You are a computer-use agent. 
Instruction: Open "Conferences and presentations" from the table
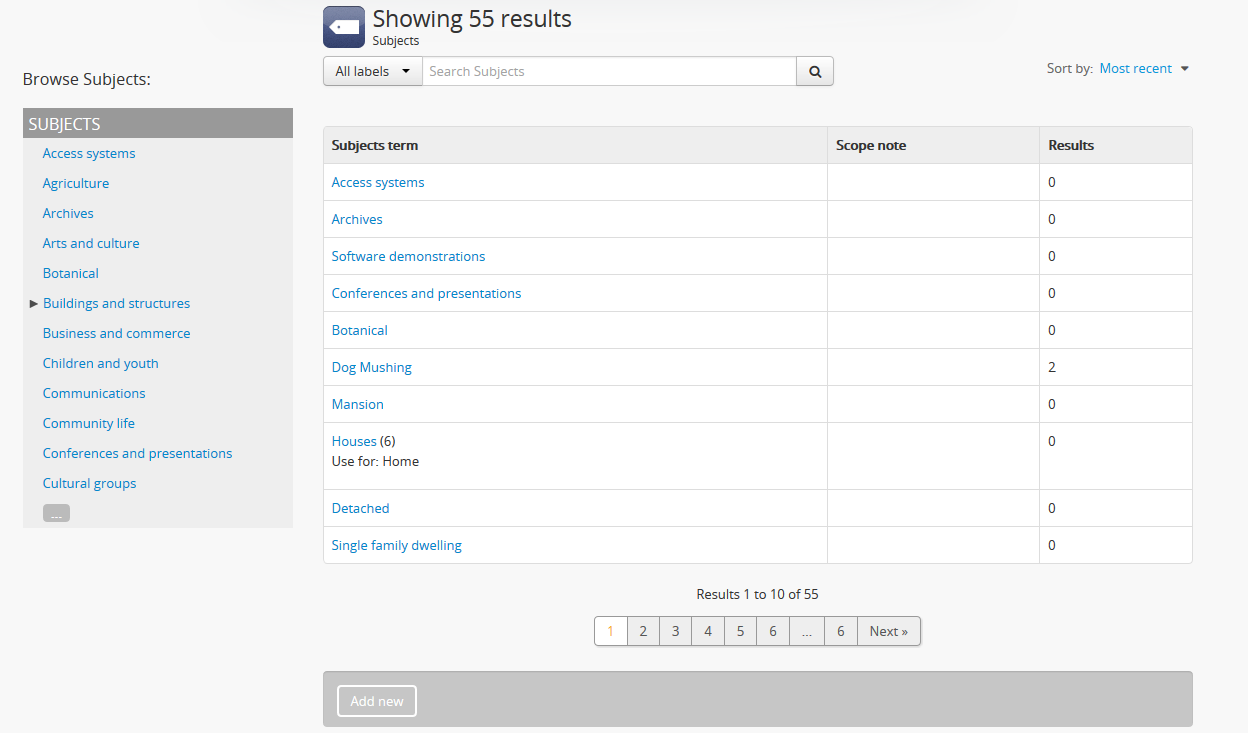tap(426, 293)
